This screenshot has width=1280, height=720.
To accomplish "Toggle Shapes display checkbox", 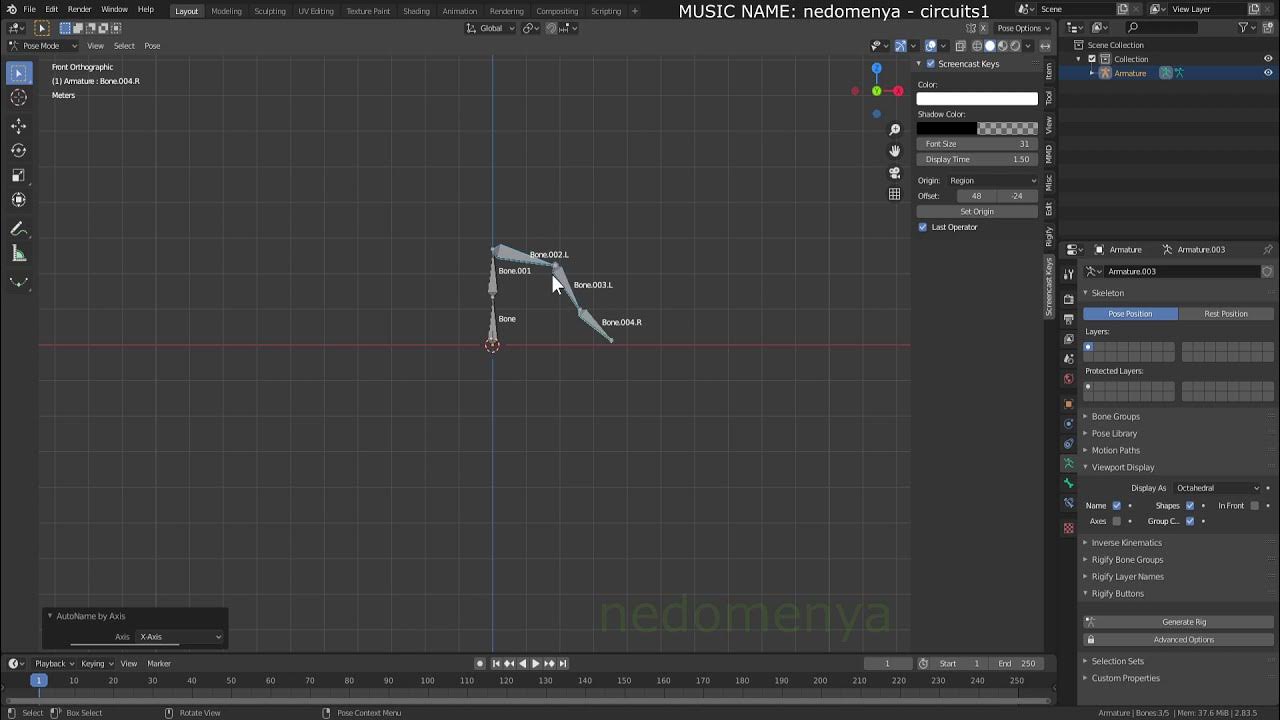I will [1190, 505].
